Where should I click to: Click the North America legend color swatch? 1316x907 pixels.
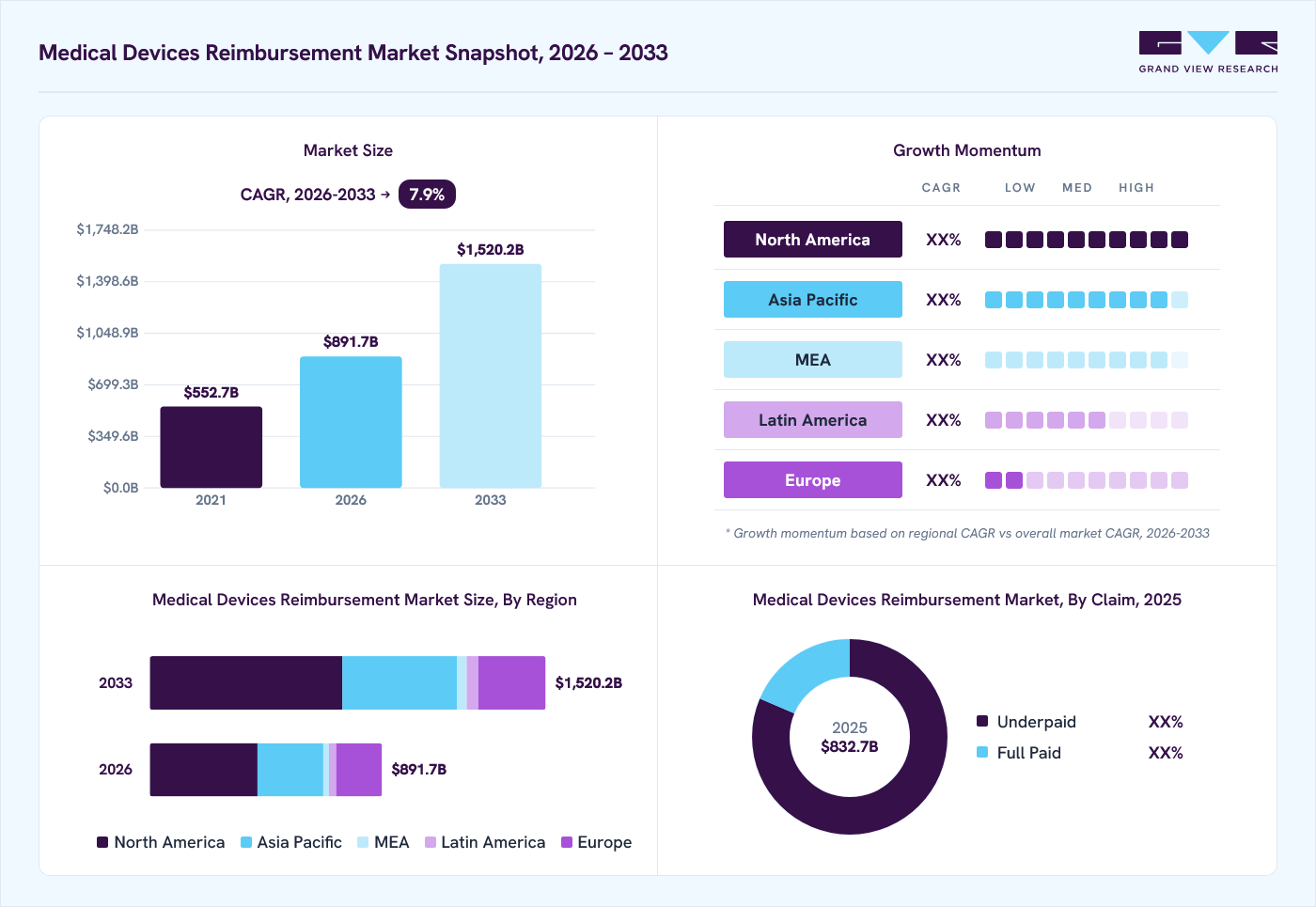(x=102, y=842)
